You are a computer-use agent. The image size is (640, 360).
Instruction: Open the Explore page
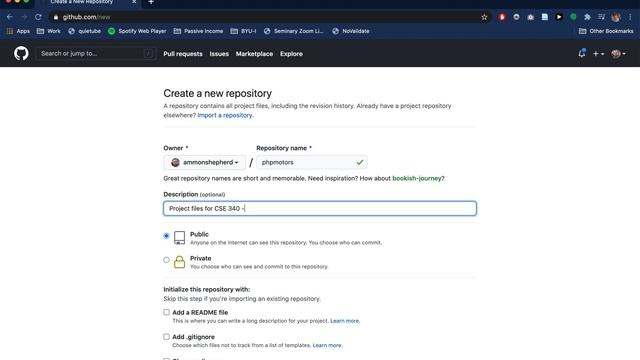tap(291, 54)
